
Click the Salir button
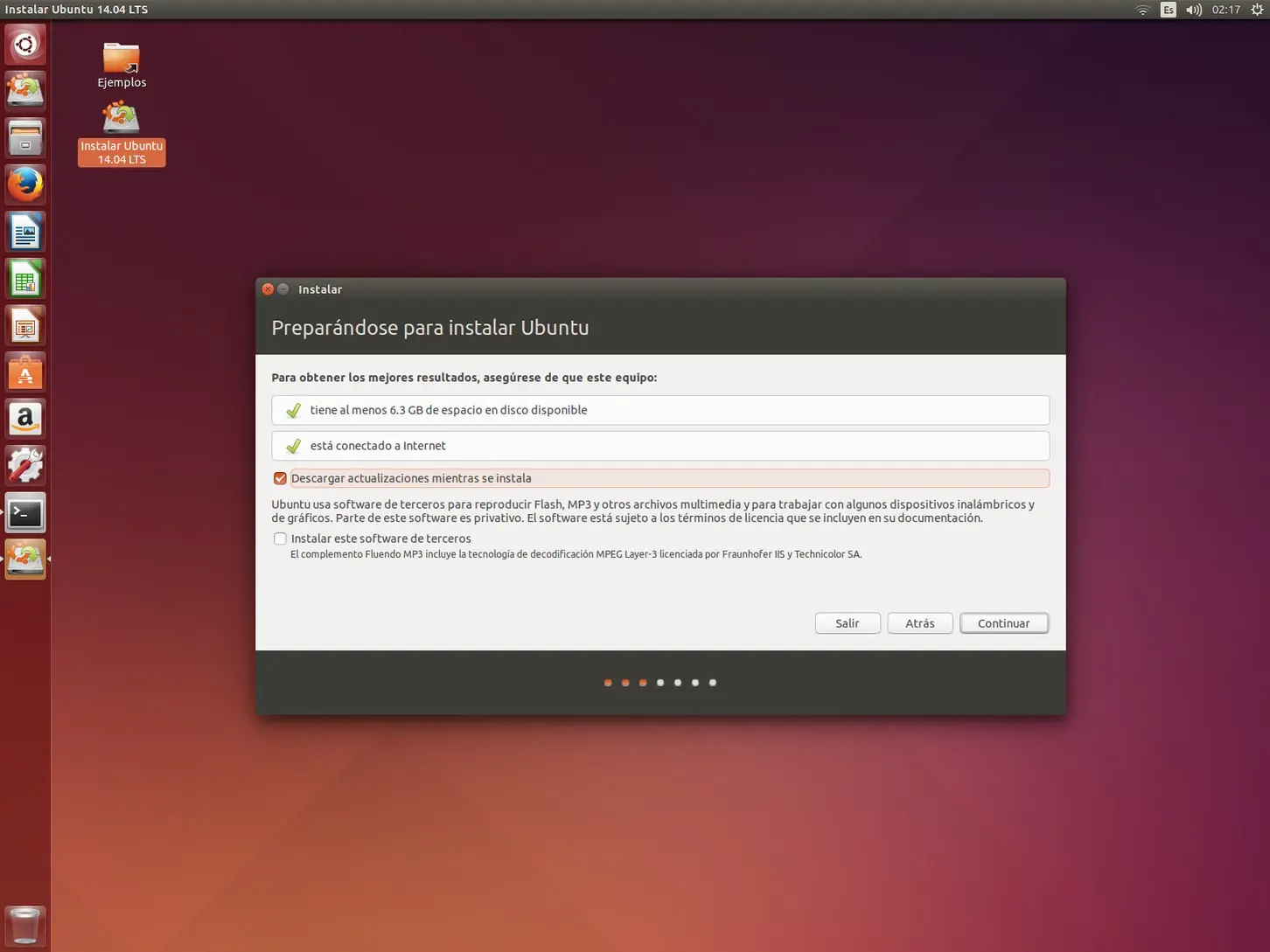coord(848,623)
